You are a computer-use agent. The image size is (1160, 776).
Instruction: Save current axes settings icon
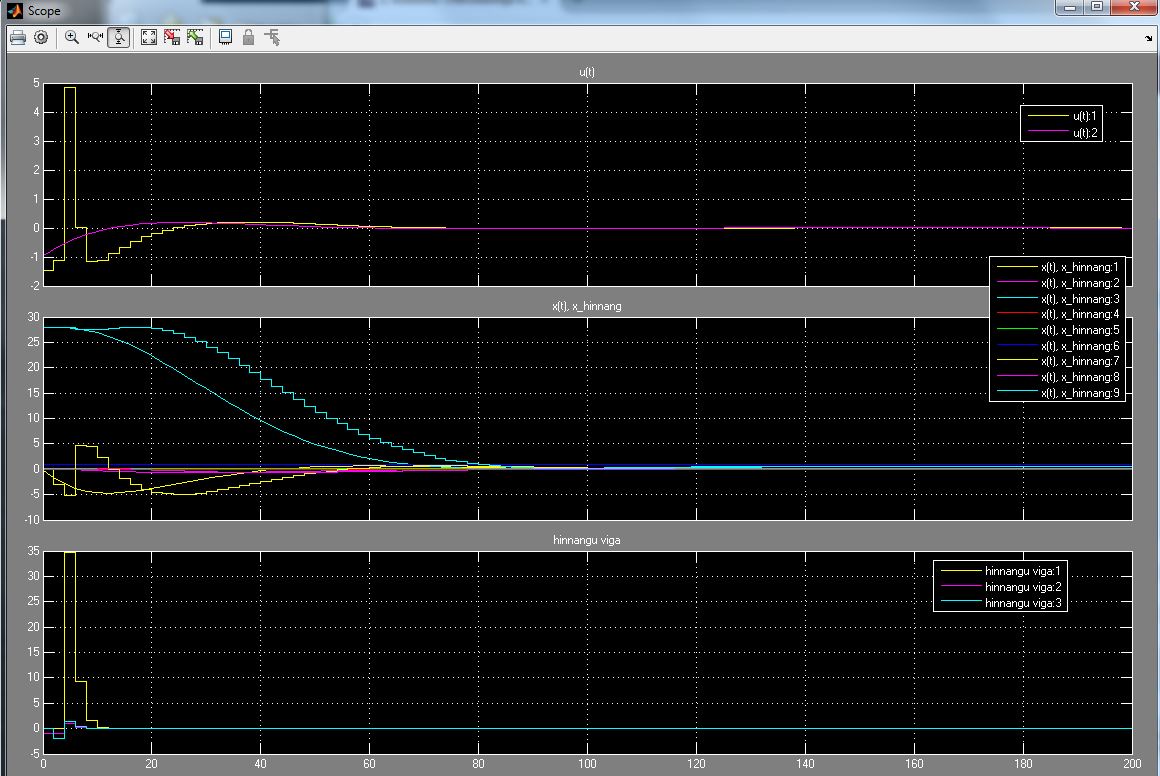point(172,37)
